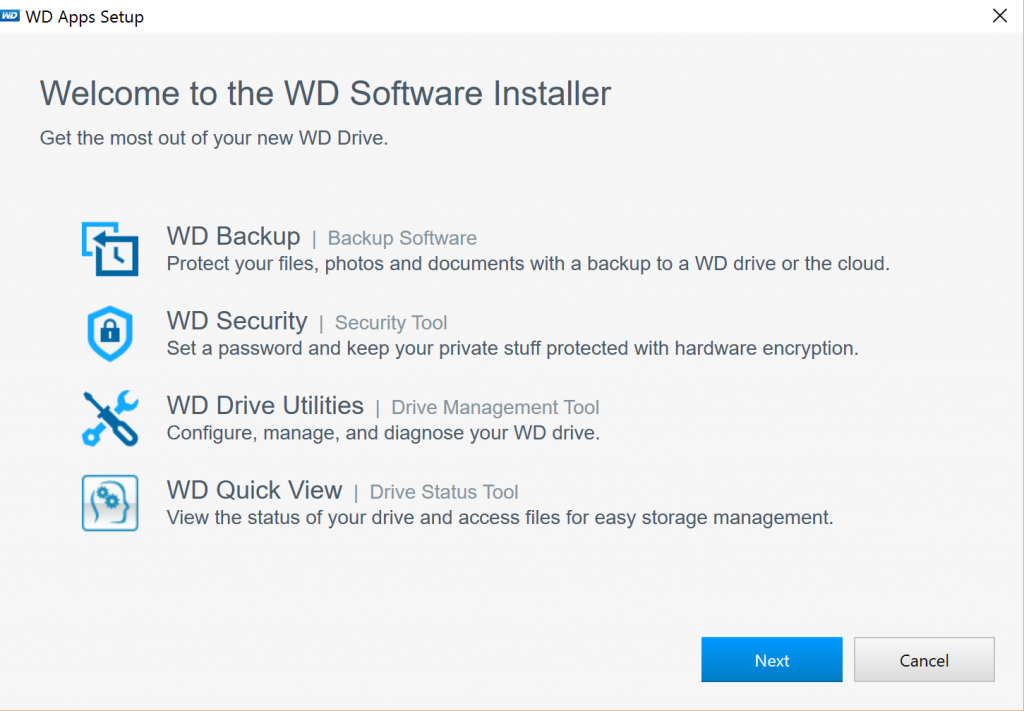Viewport: 1024px width, 711px height.
Task: Click the Welcome to WD Software Installer heading
Action: (325, 93)
